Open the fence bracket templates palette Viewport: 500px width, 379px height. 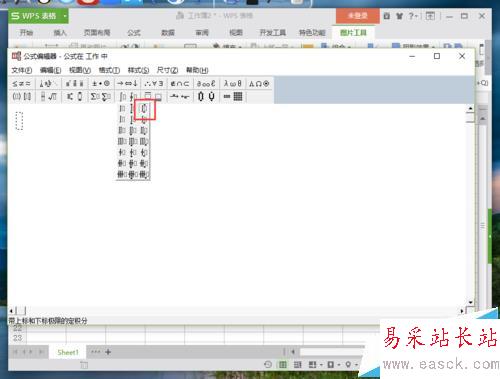[x=22, y=97]
